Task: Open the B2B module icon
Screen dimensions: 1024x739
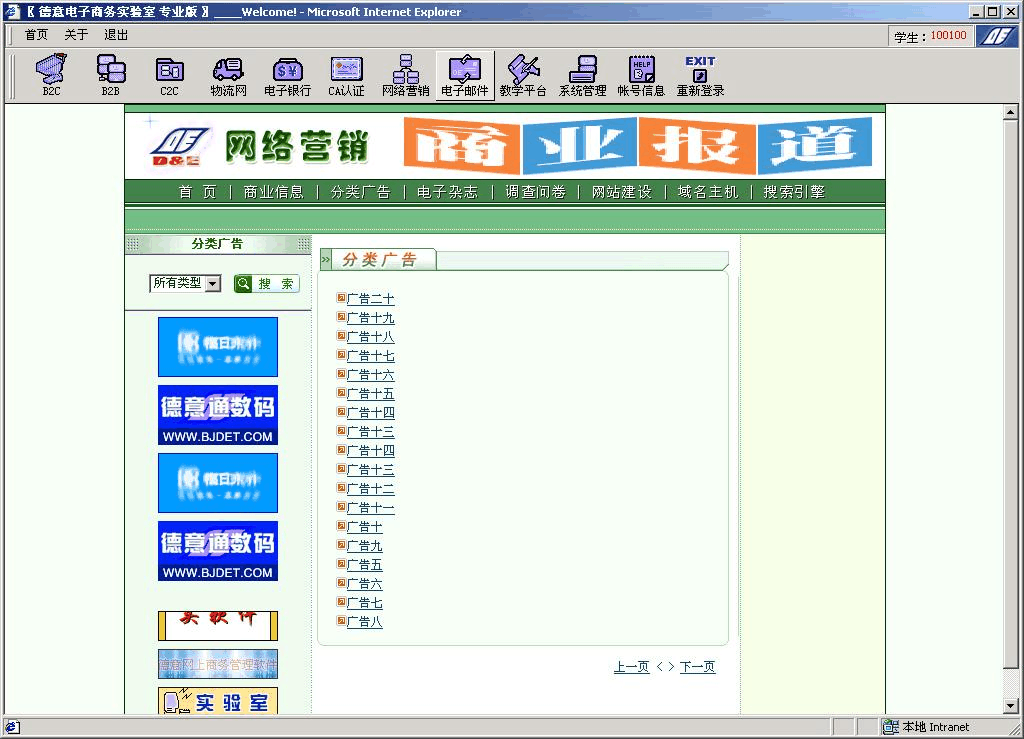Action: coord(110,75)
